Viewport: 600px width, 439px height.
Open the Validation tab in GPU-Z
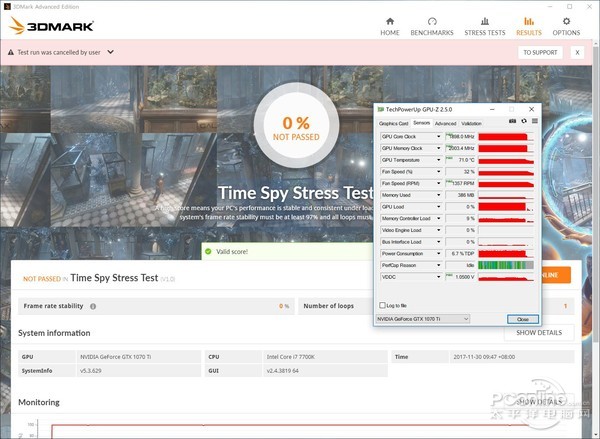coord(472,124)
